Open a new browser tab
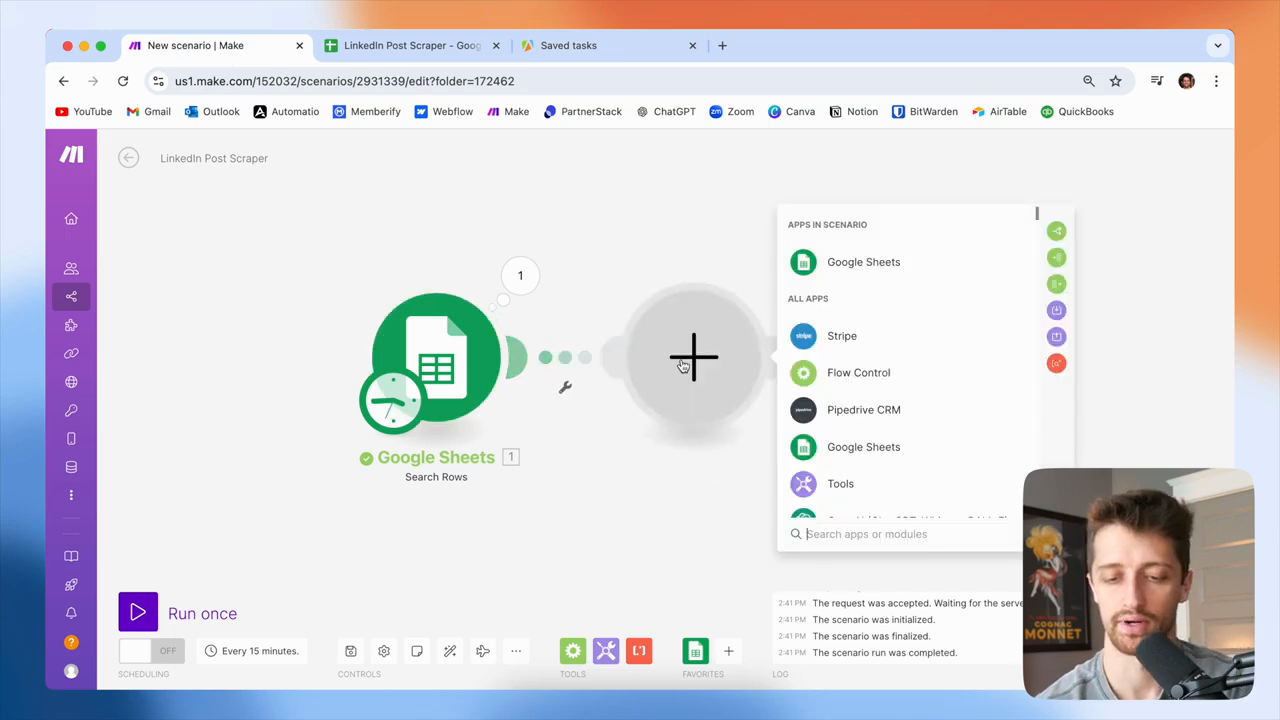 click(x=722, y=45)
